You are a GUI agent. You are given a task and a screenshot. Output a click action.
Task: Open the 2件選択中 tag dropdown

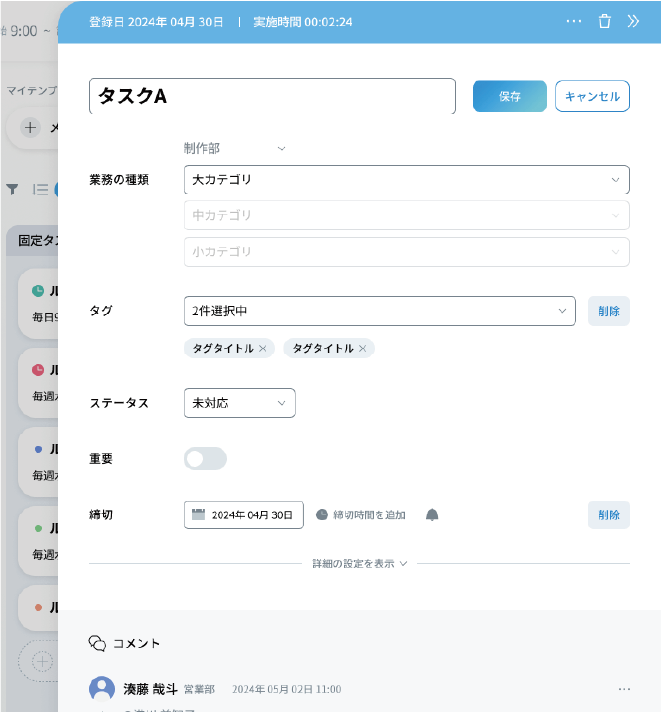(379, 311)
